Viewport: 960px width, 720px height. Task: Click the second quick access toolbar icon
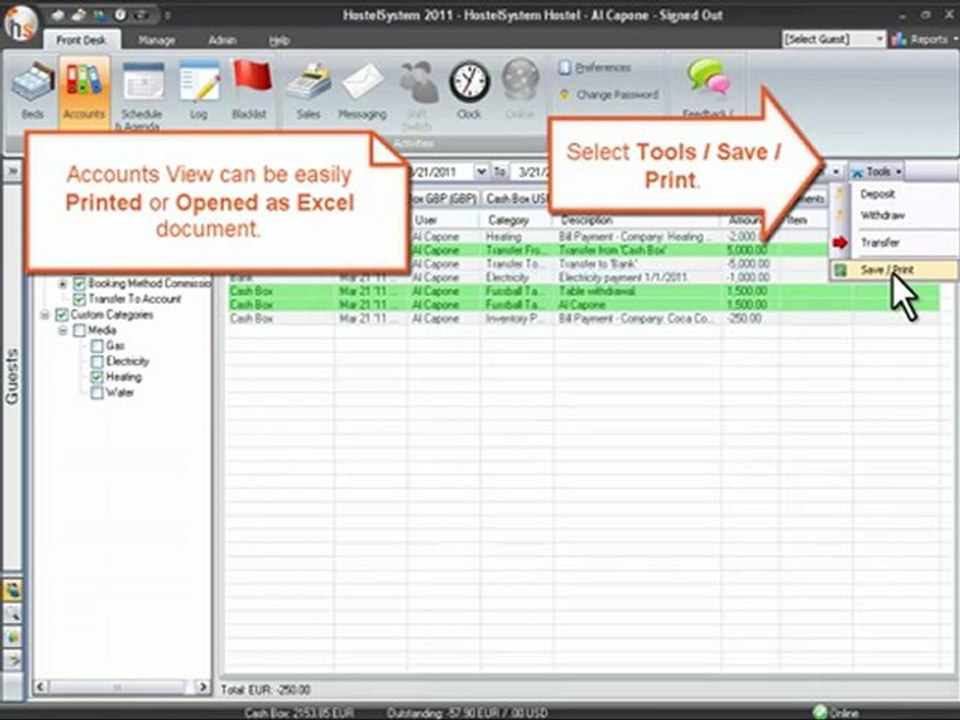click(78, 15)
